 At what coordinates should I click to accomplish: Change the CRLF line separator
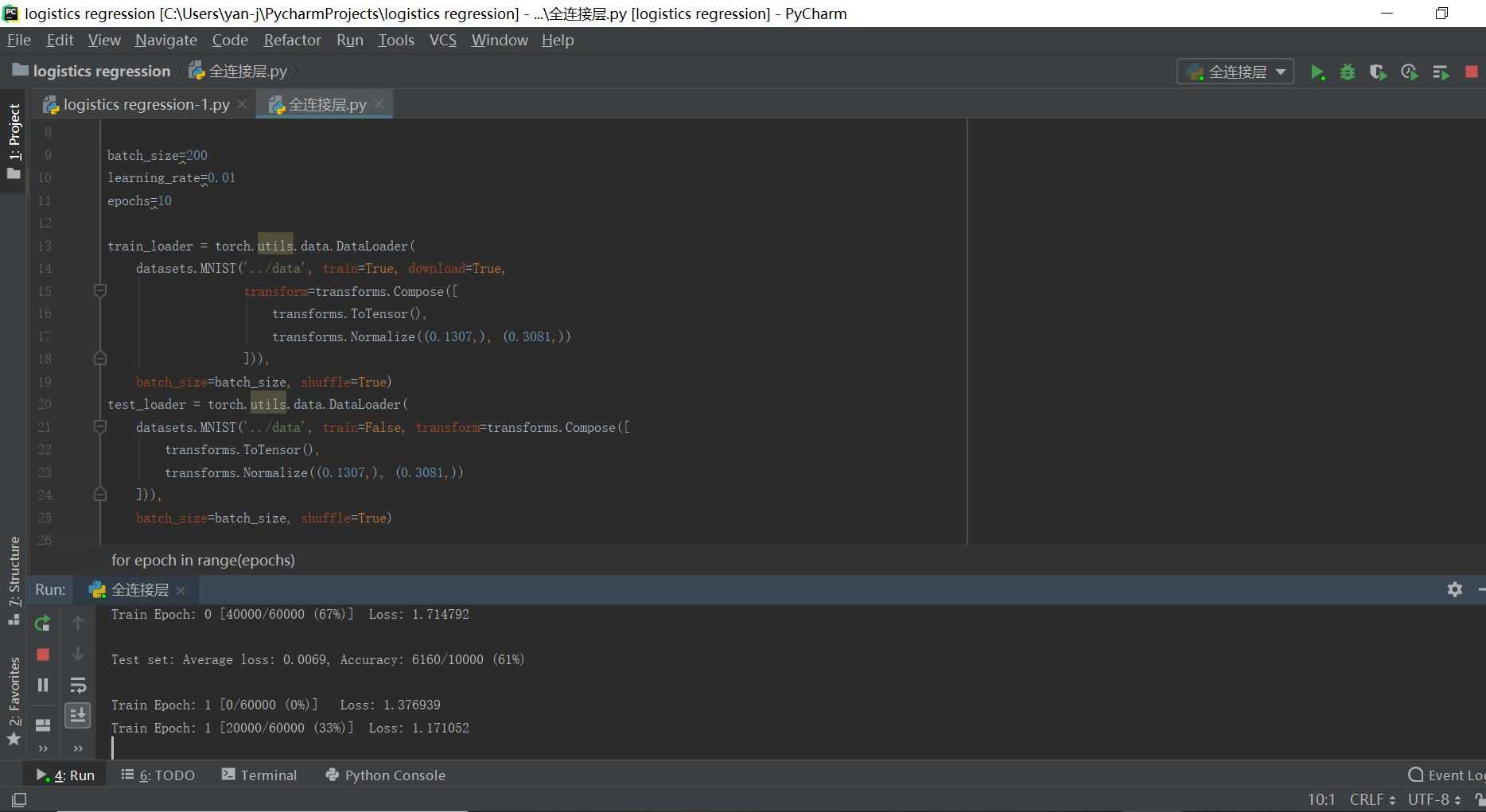(1372, 799)
